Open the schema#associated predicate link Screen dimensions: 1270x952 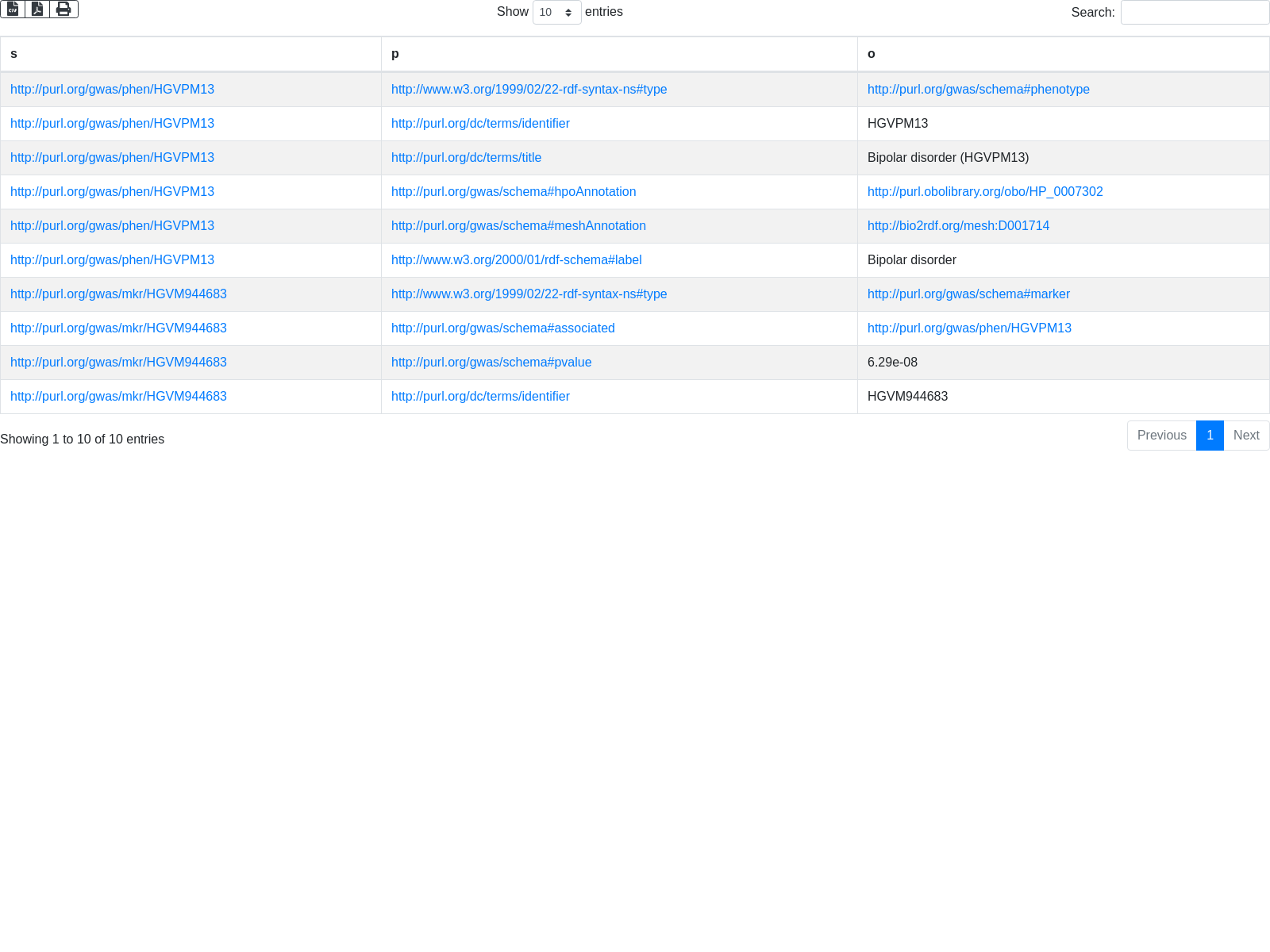[x=502, y=328]
